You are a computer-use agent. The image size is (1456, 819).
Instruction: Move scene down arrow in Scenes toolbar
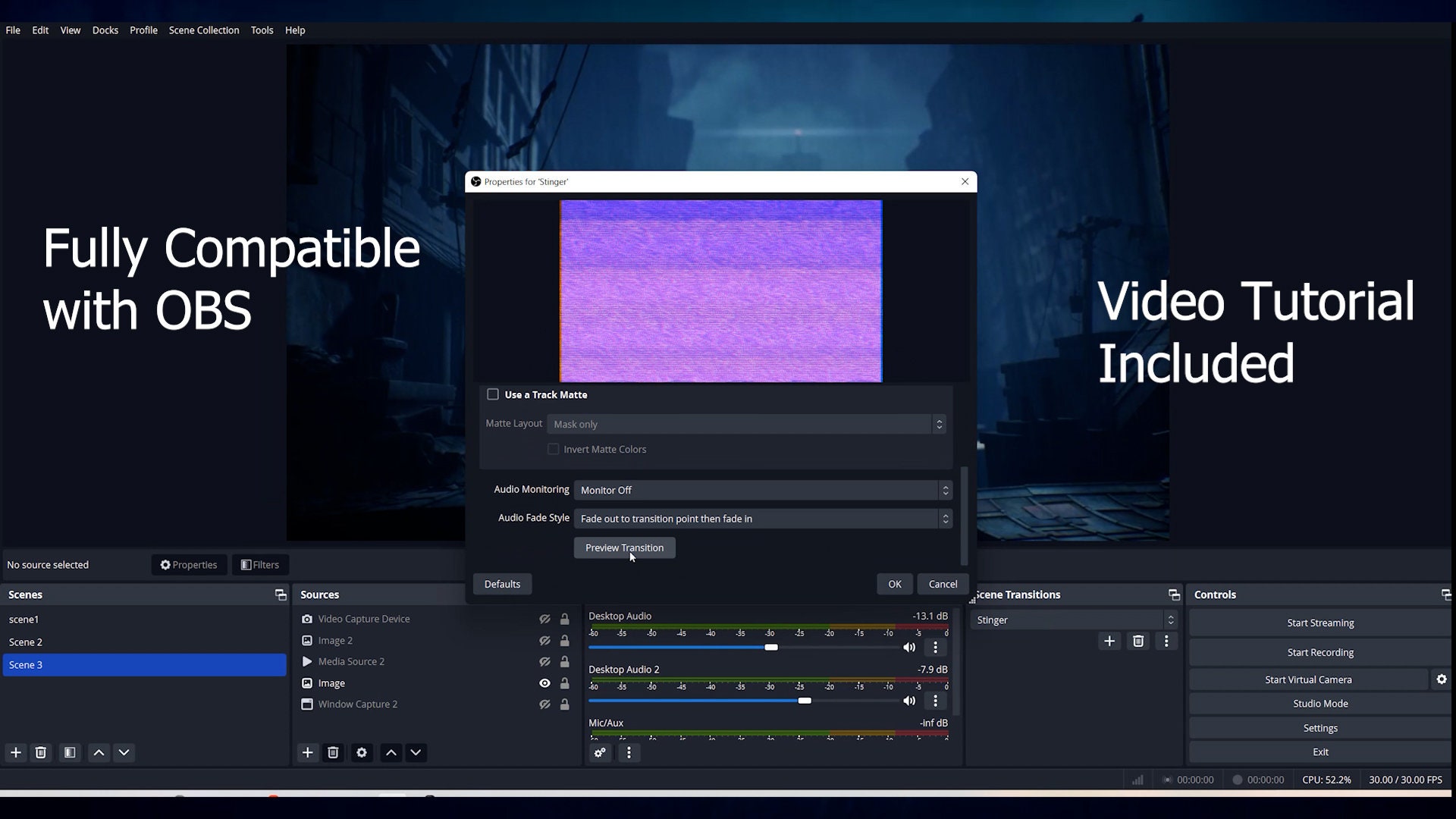(x=124, y=752)
